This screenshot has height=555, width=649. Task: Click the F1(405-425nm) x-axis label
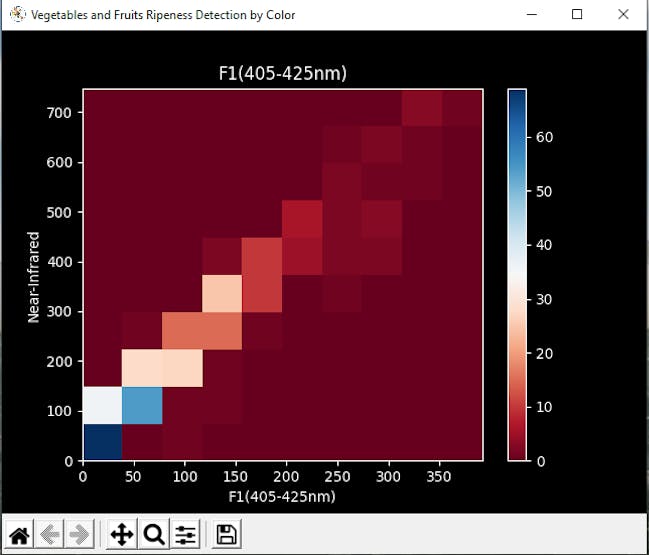282,496
